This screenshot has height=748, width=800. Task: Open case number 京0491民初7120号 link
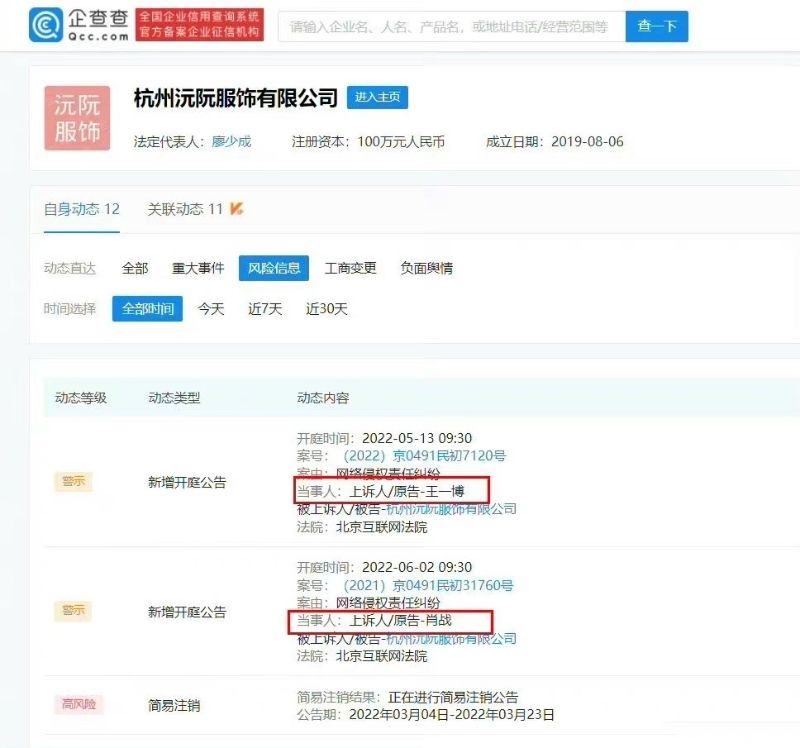[x=426, y=456]
